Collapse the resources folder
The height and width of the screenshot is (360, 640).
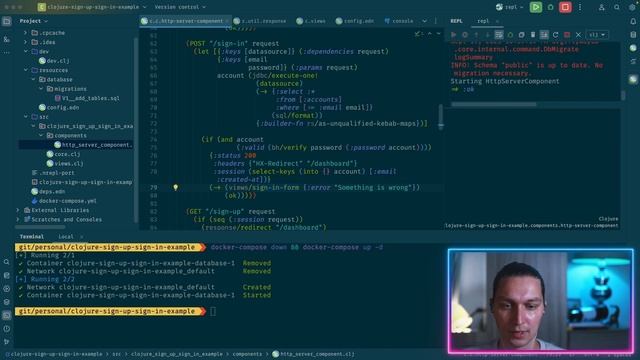click(25, 70)
